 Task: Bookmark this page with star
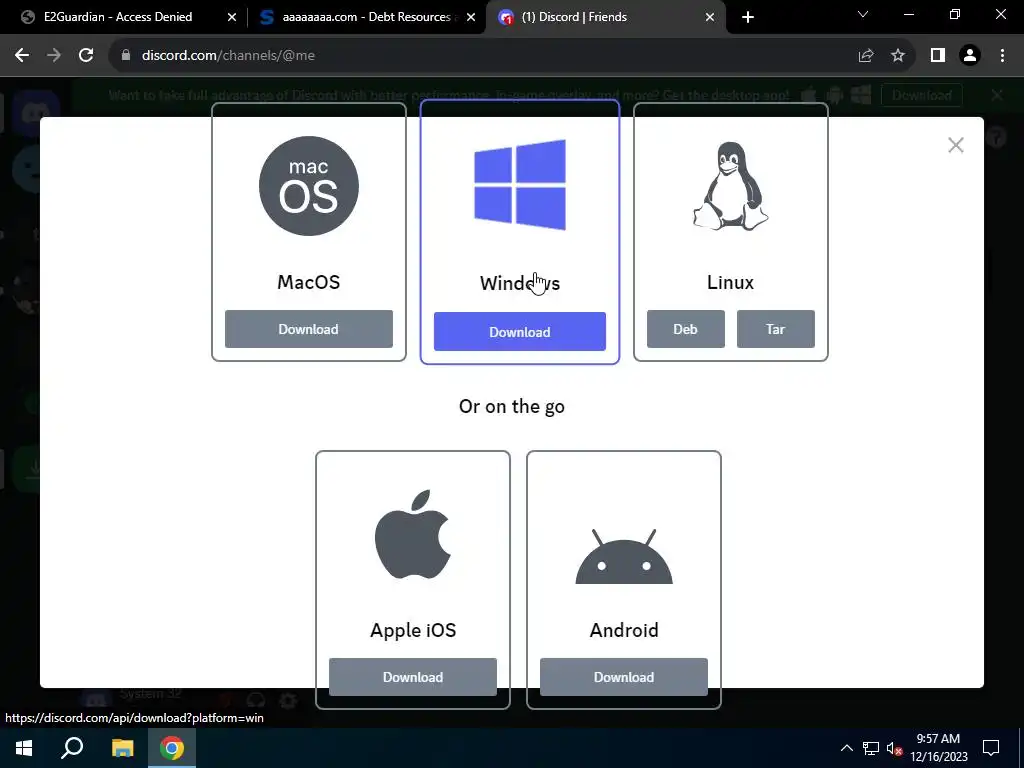pyautogui.click(x=898, y=56)
